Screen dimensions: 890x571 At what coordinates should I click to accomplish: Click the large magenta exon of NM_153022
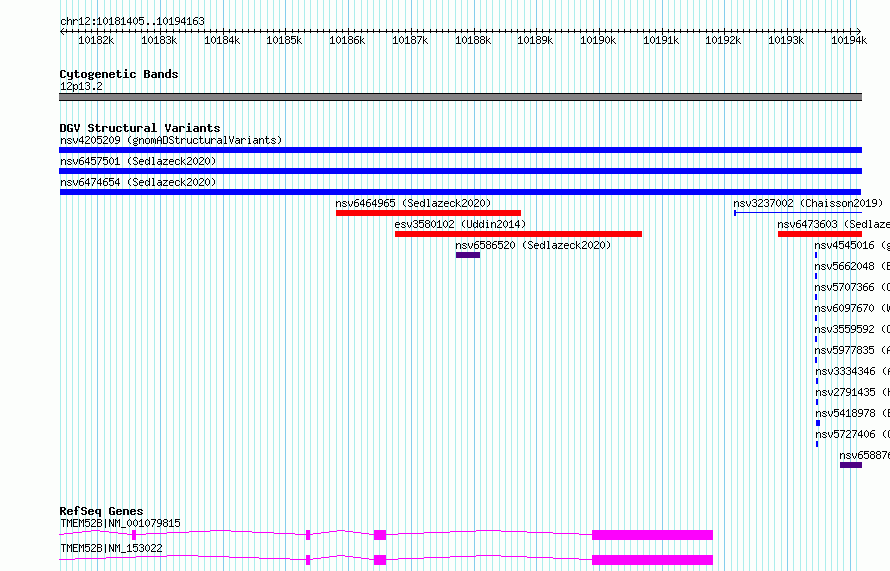point(652,560)
